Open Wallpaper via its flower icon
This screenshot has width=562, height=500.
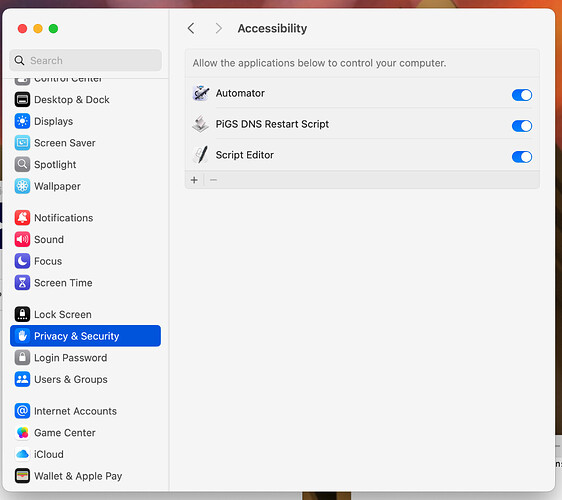pos(22,186)
